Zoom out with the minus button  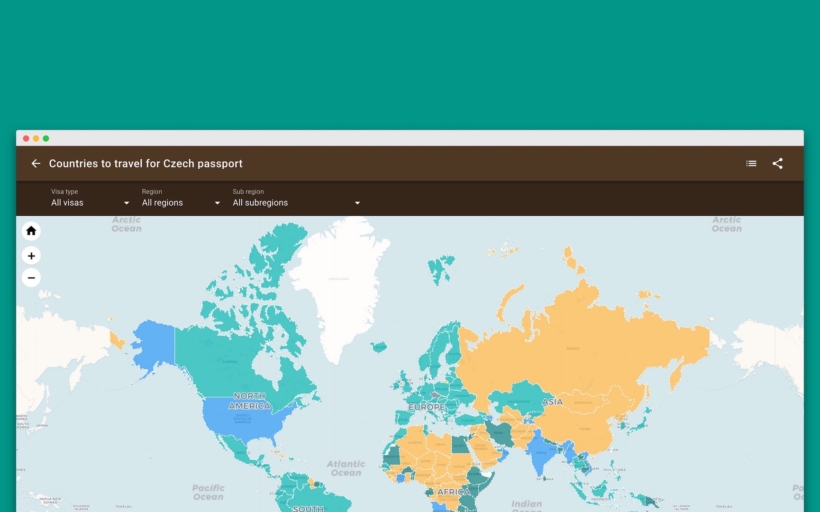(31, 278)
